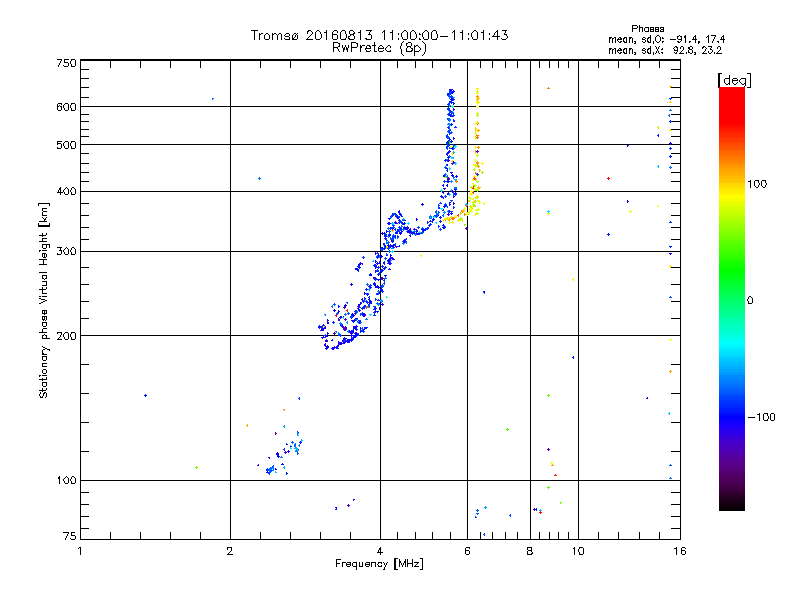Image resolution: width=800 pixels, height=600 pixels.
Task: Click the colorbar '100' tick label
Action: [757, 184]
